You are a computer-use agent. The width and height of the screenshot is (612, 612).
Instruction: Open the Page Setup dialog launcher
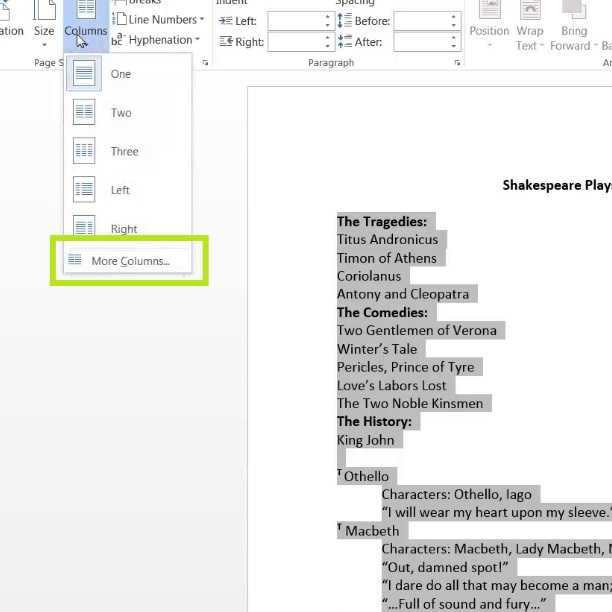click(205, 62)
